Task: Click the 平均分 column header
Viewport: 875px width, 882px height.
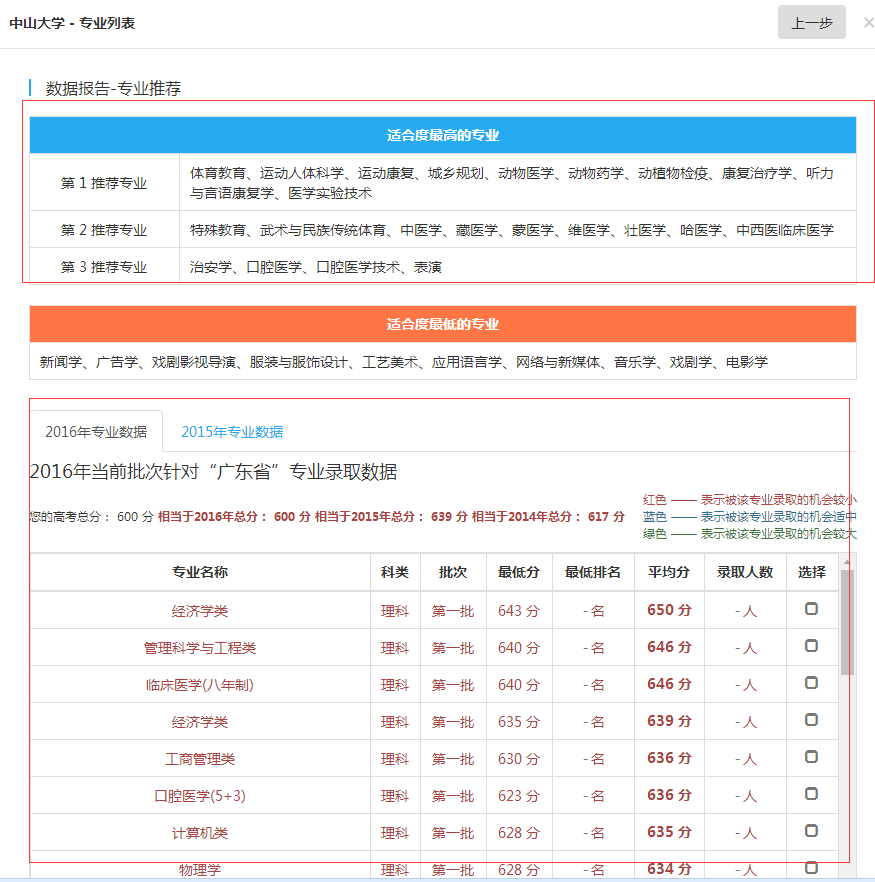Action: pos(669,572)
